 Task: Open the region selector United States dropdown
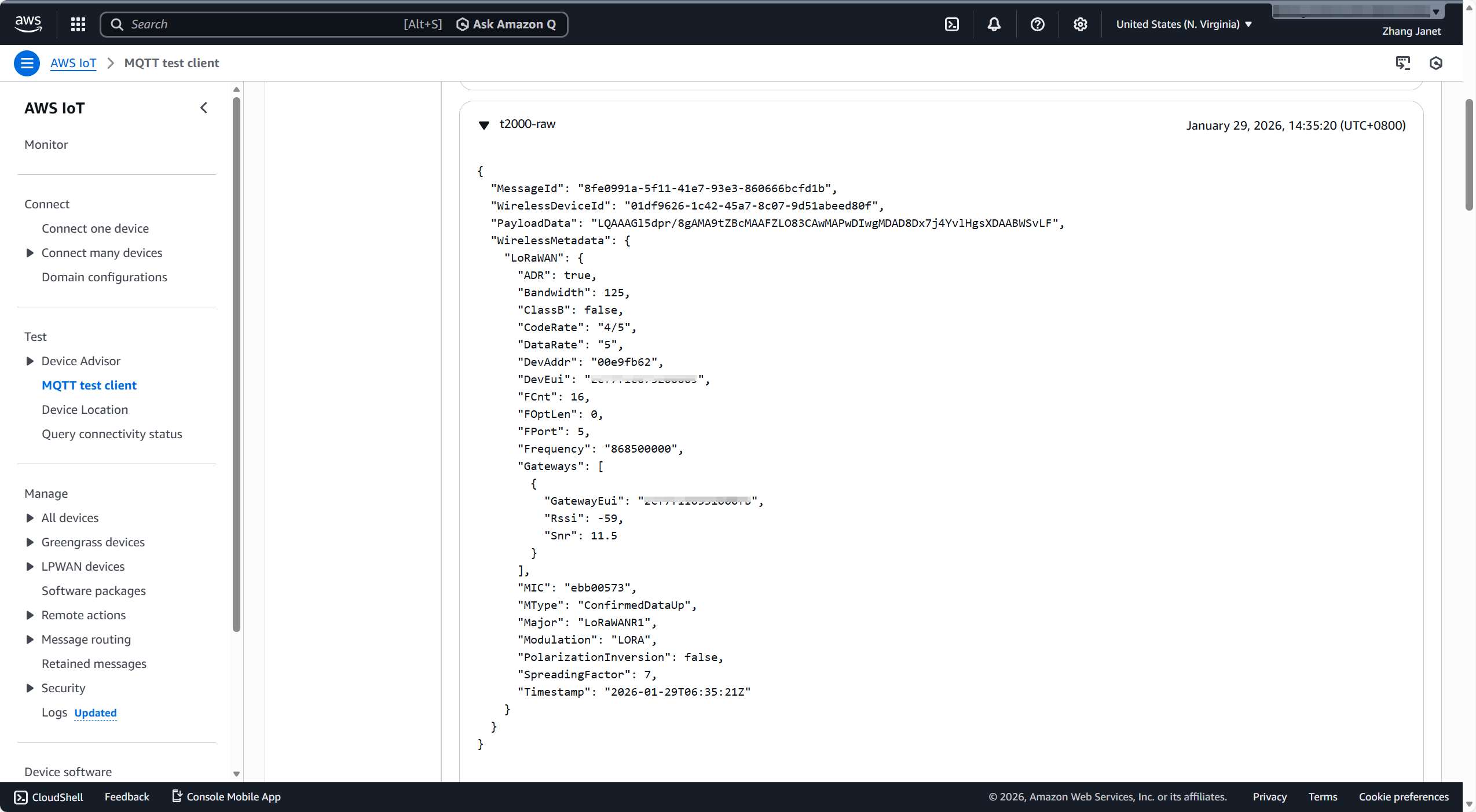(x=1183, y=24)
